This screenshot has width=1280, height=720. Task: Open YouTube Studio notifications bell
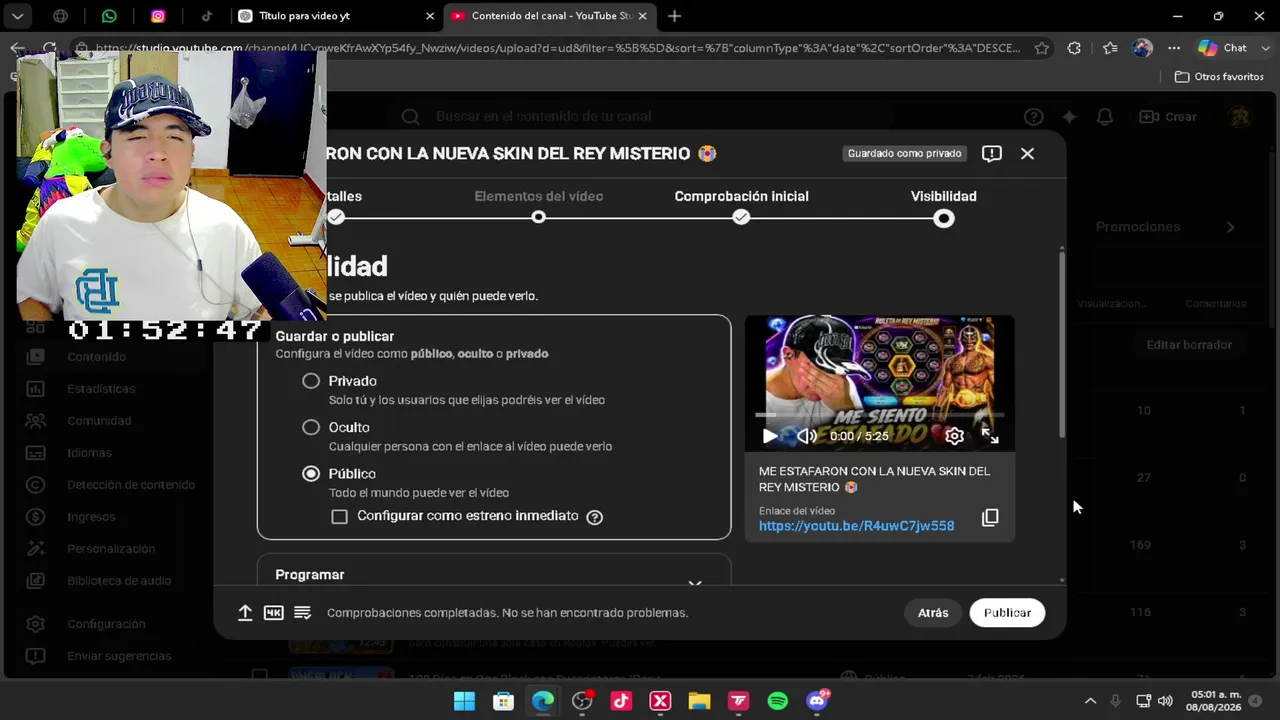pyautogui.click(x=1105, y=117)
